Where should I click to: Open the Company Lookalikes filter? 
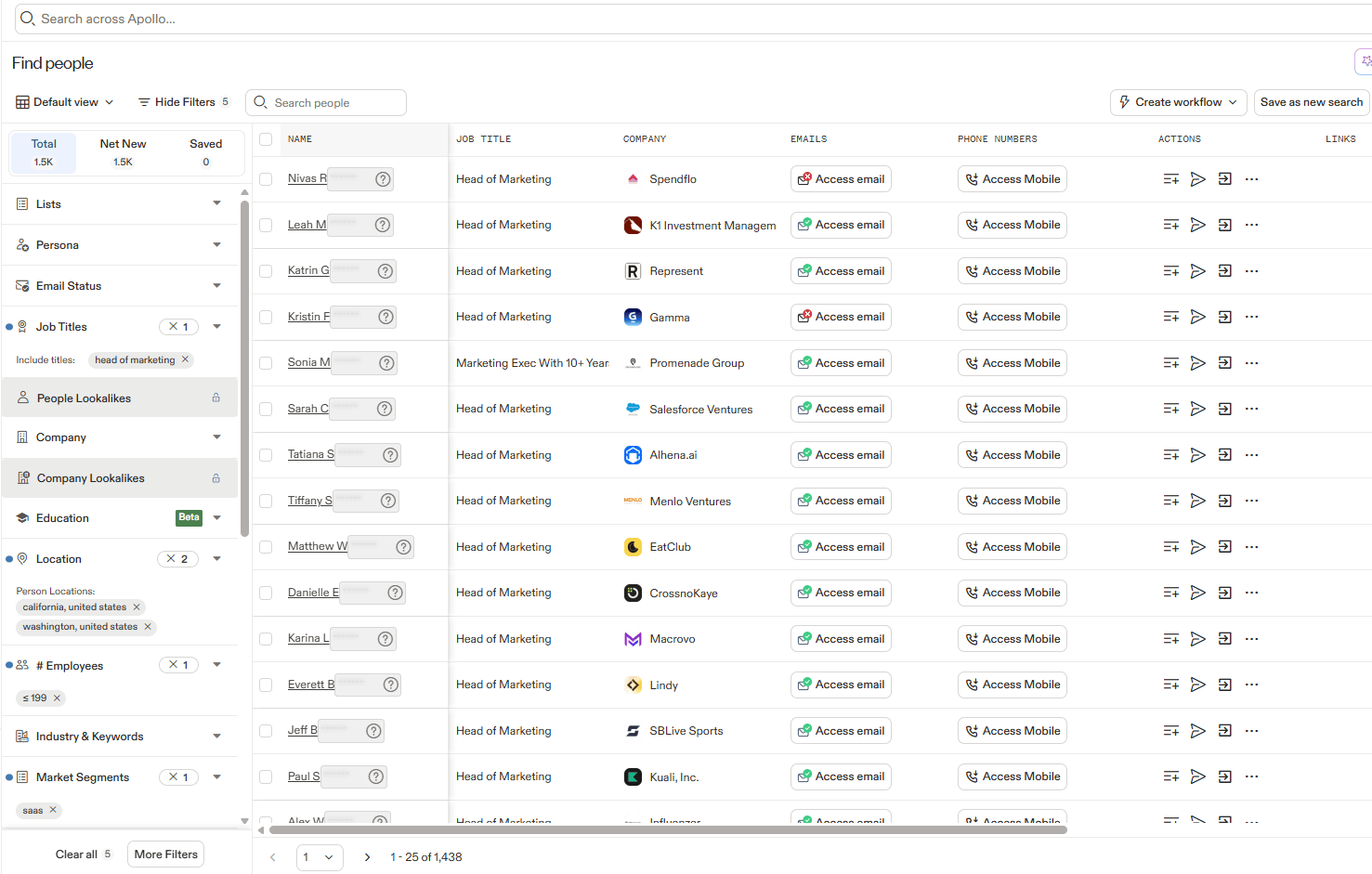click(x=120, y=478)
